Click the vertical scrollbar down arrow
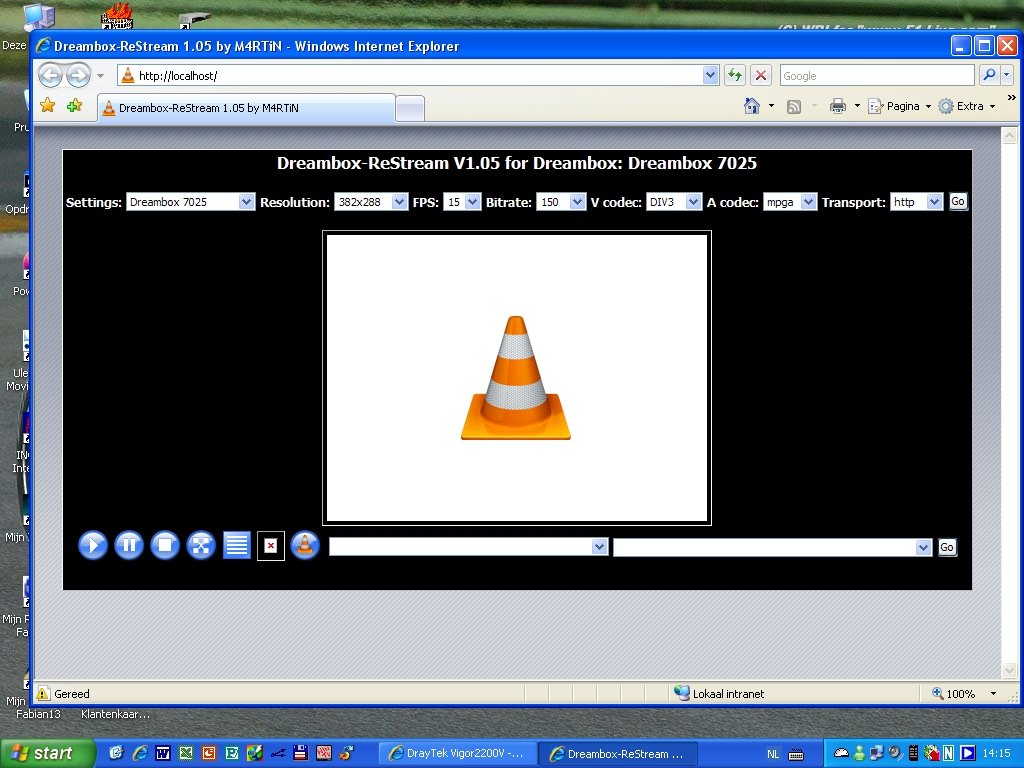 point(1010,671)
